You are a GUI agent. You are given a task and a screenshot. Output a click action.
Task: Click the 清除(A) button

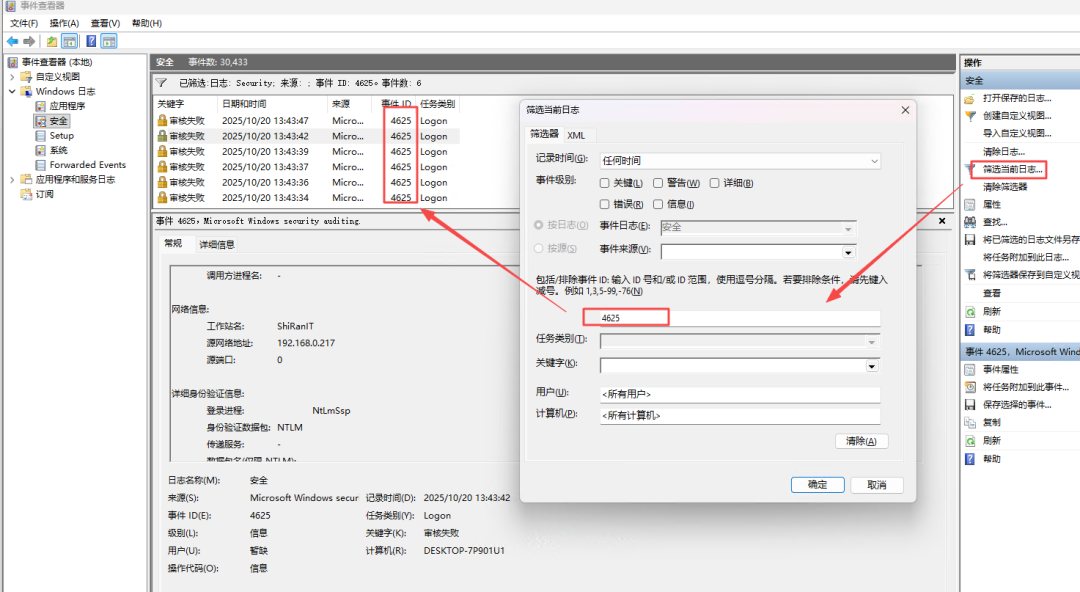click(x=862, y=441)
